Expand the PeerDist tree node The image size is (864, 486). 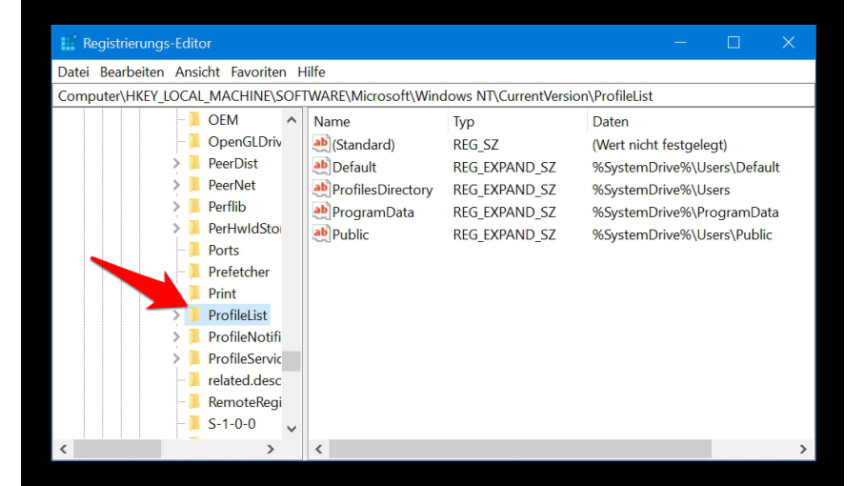coord(176,163)
